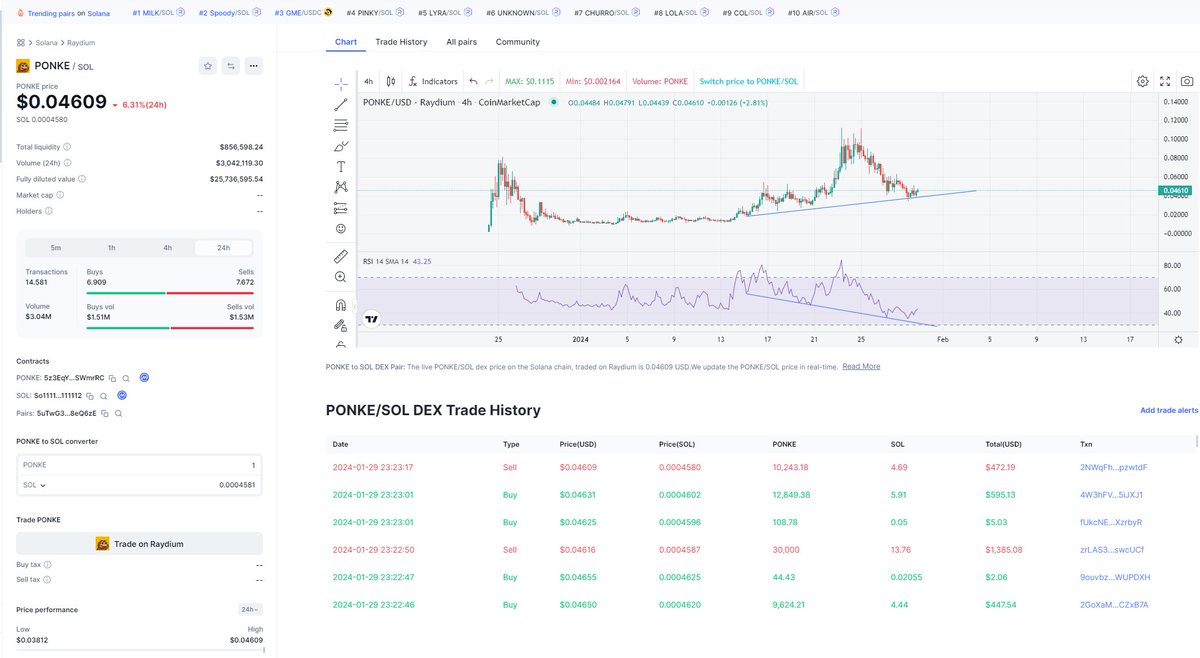Select the zoom in tool

click(x=341, y=276)
